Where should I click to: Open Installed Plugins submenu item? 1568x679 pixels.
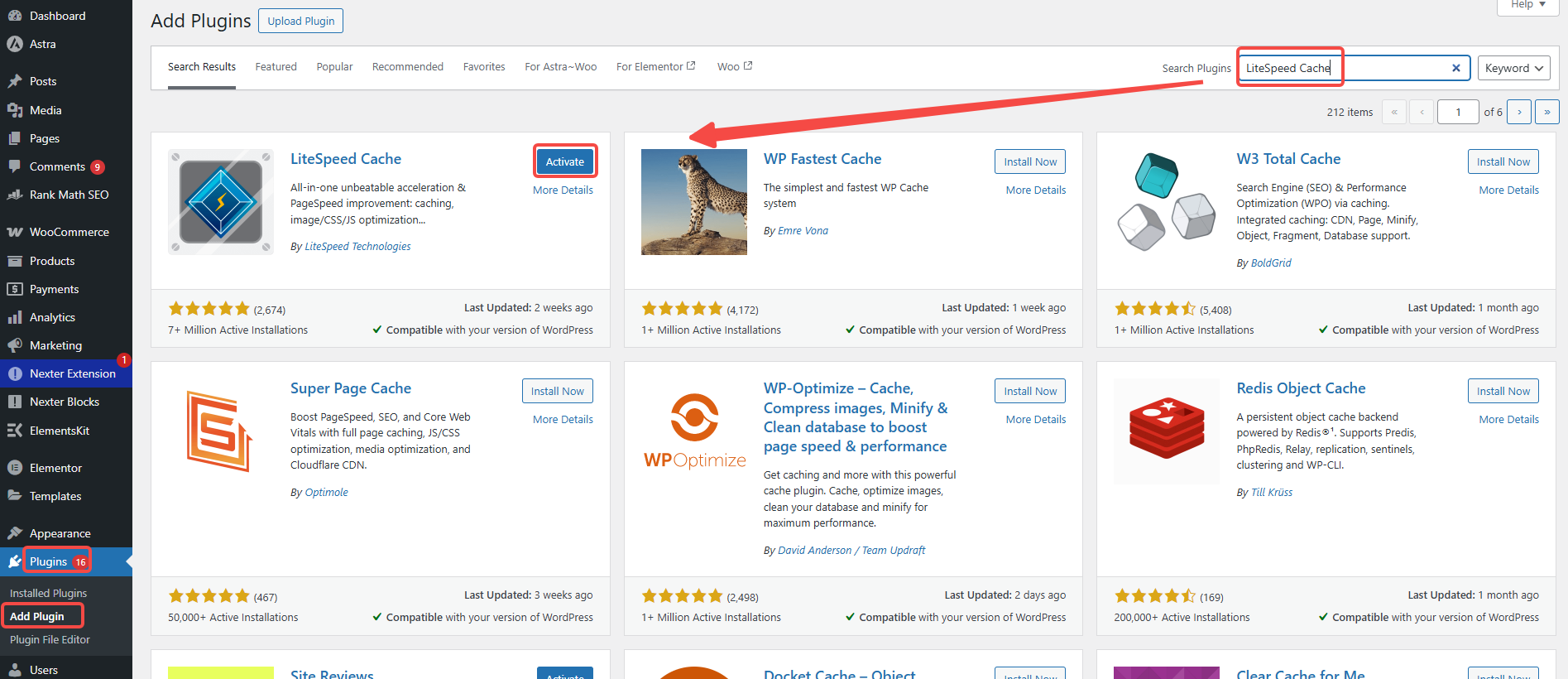[48, 593]
